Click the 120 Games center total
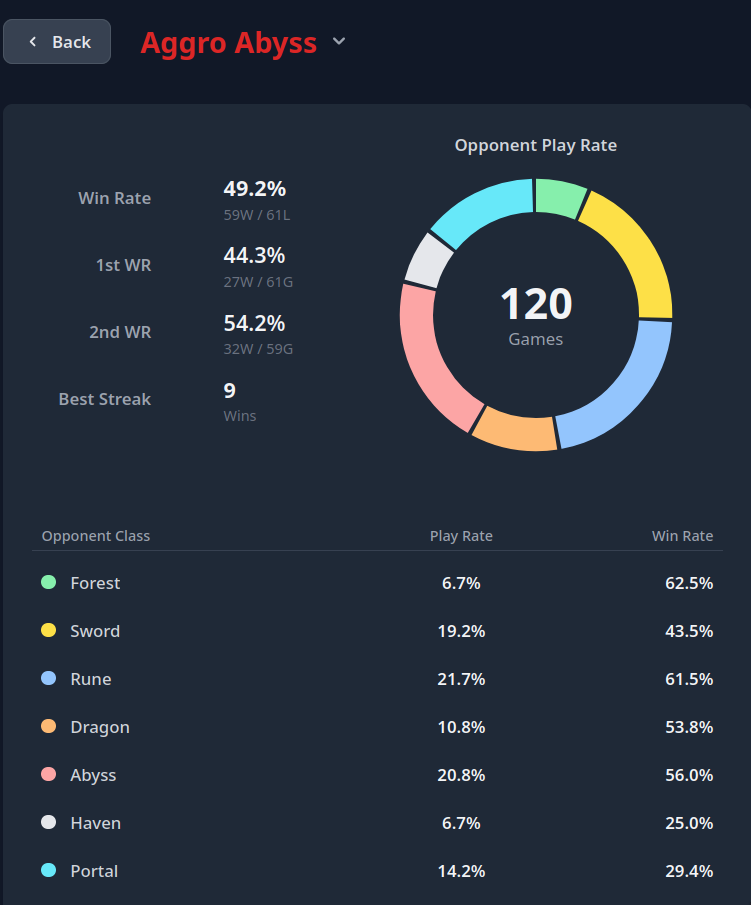The image size is (751, 905). pos(536,315)
